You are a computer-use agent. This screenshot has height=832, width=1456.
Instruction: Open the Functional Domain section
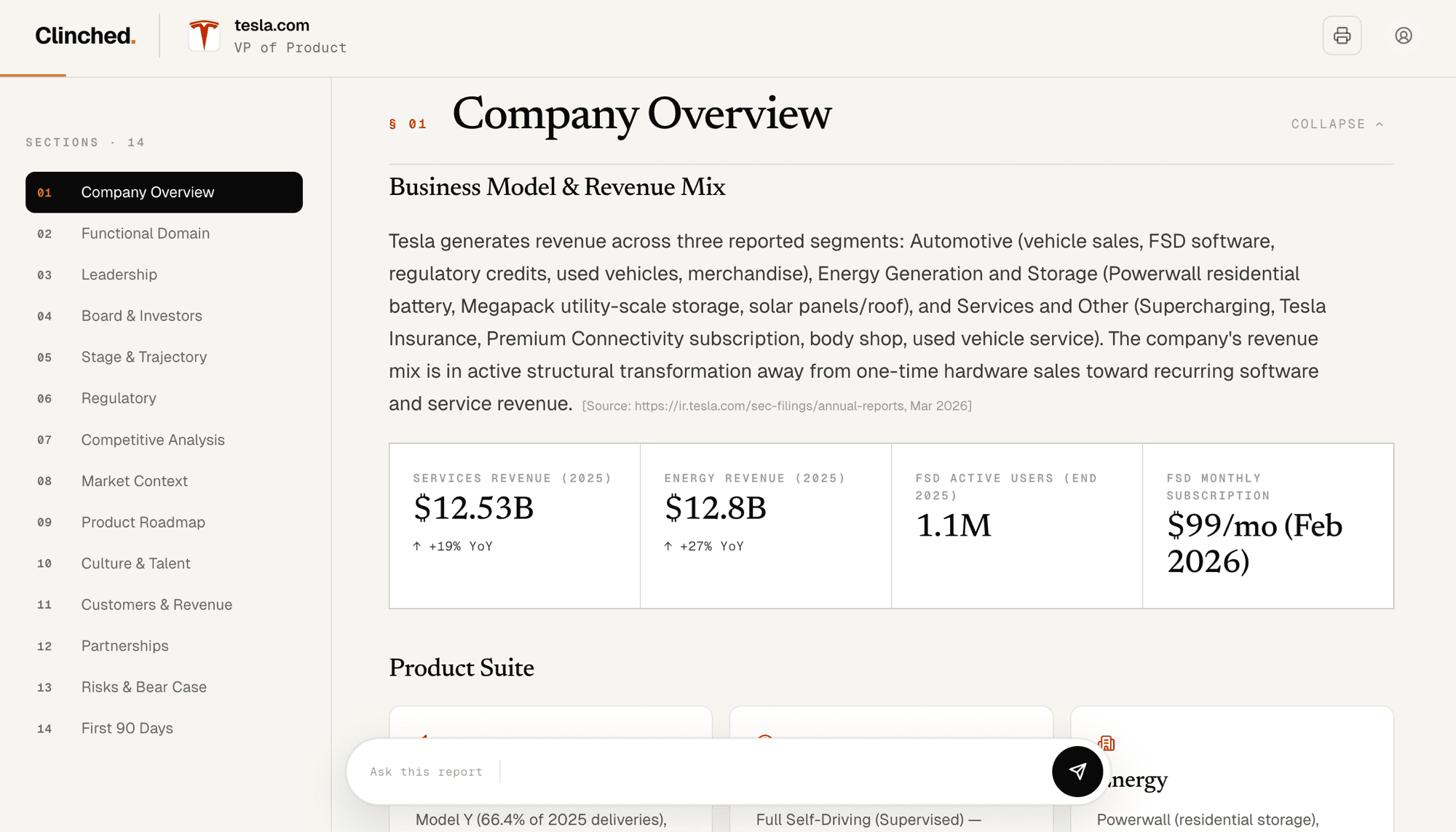tap(164, 234)
